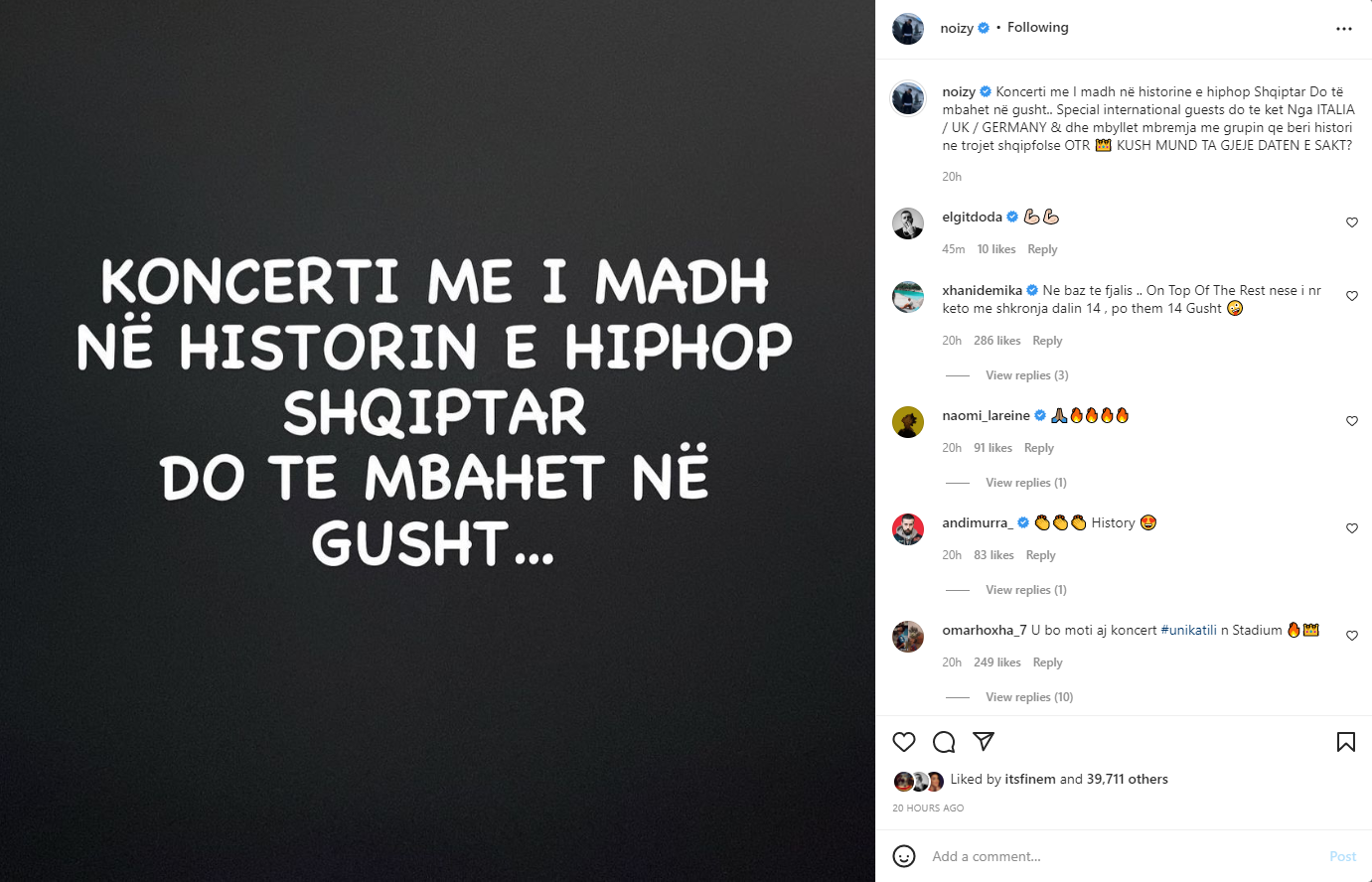Share post with the paper plane icon

tap(984, 741)
